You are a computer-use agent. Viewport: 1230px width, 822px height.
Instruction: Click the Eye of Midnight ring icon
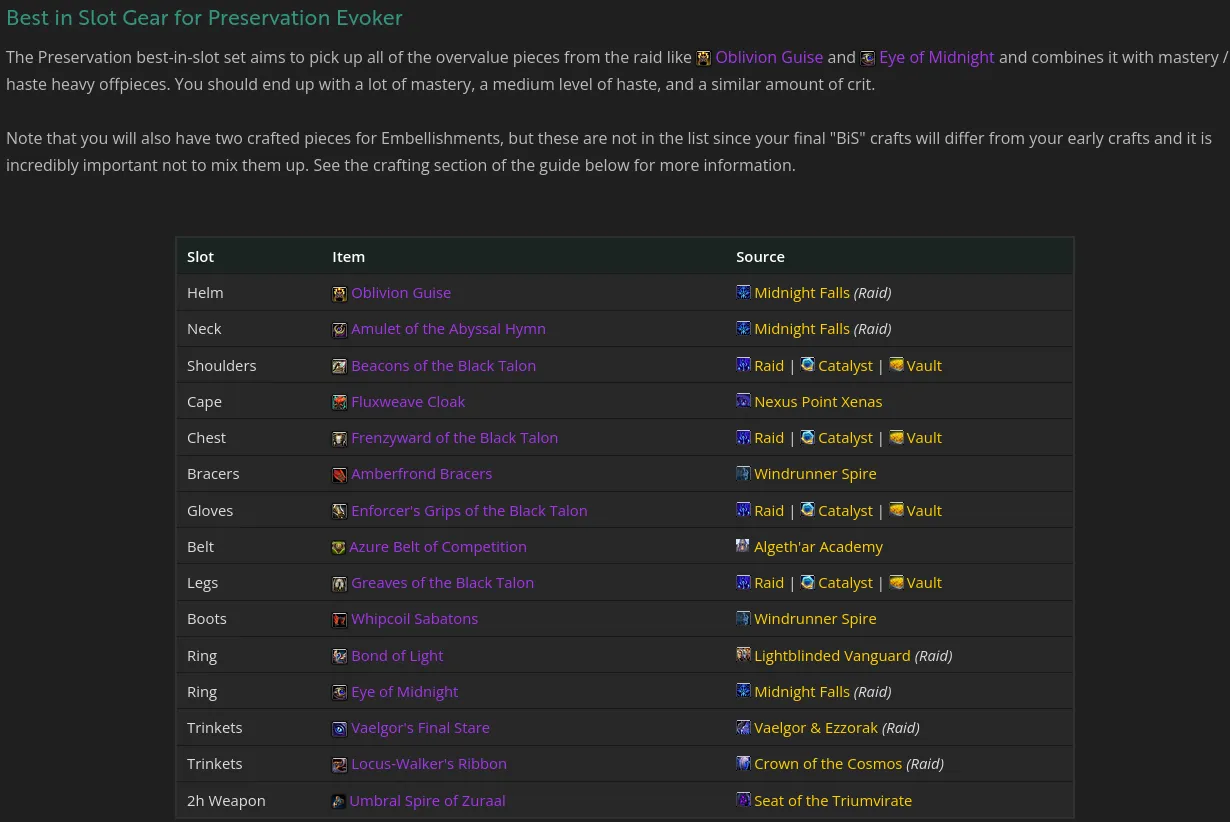pyautogui.click(x=340, y=692)
